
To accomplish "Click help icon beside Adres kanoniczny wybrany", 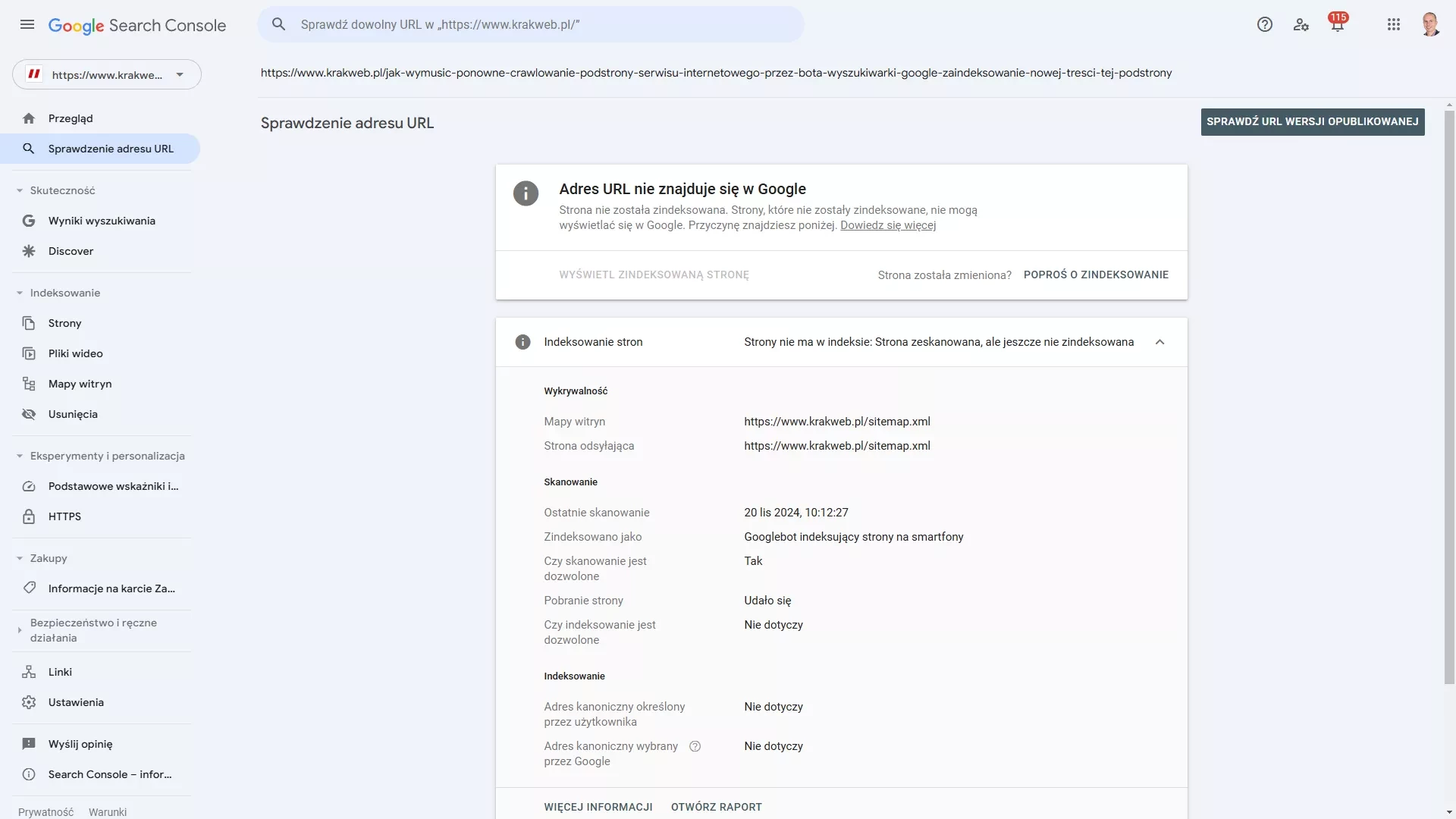I will click(695, 746).
